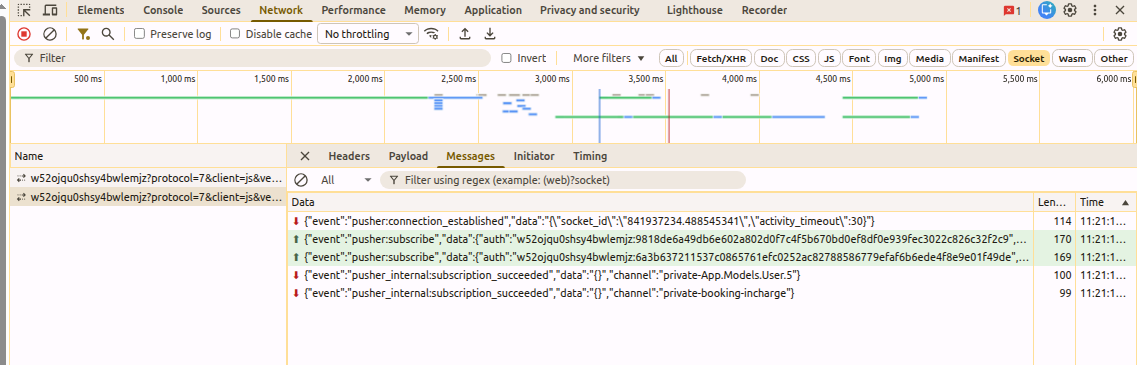Select subscribe message with auth 6a3b637211537c
Screen dimensions: 1137x365
(661, 257)
